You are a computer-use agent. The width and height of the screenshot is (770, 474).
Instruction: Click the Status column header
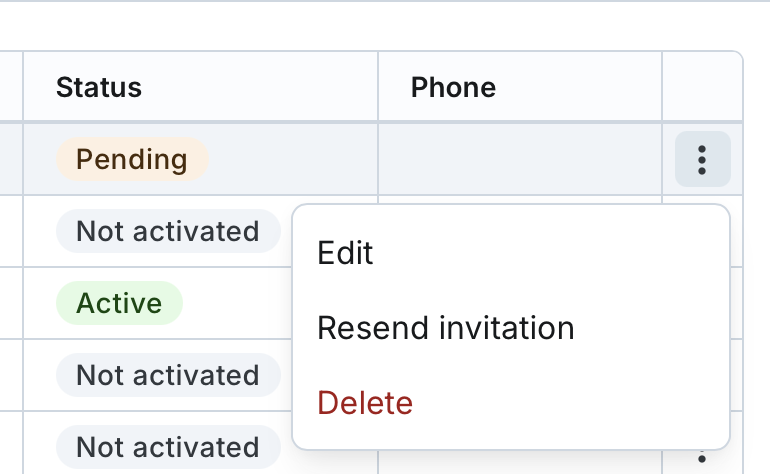click(99, 87)
